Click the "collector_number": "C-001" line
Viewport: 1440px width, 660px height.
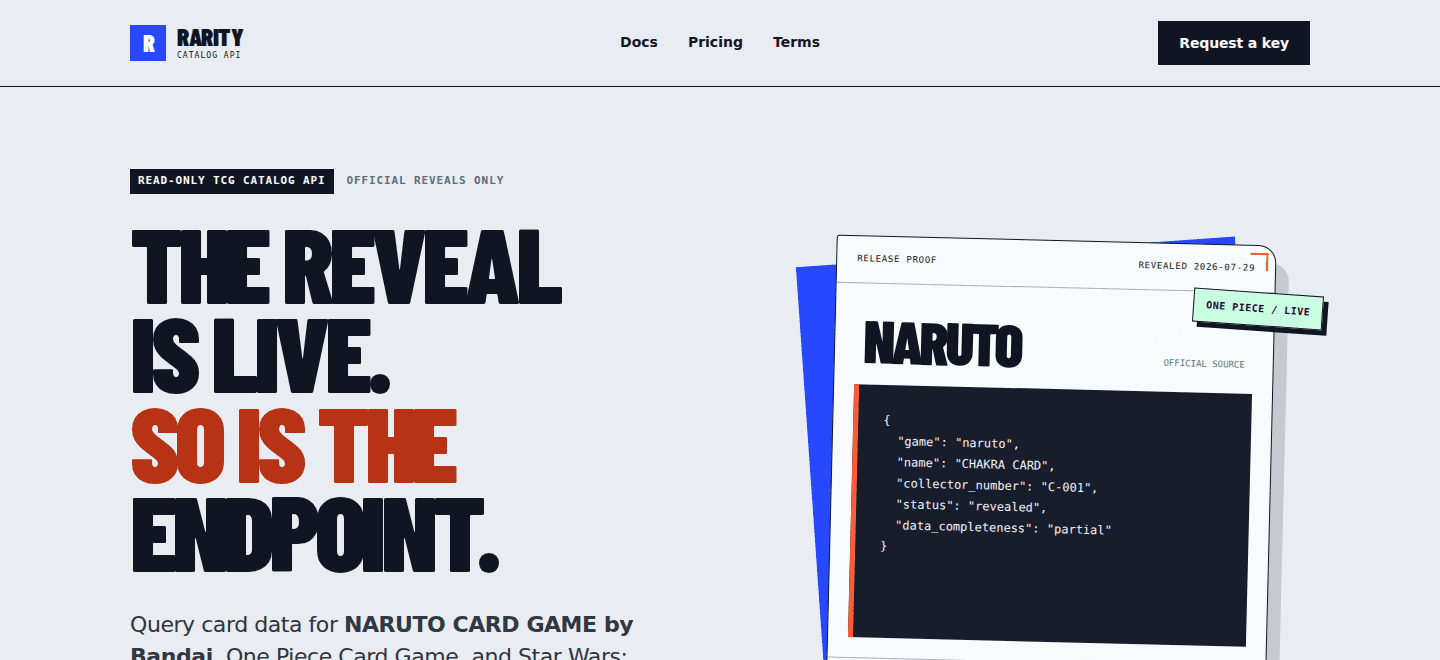coord(997,486)
